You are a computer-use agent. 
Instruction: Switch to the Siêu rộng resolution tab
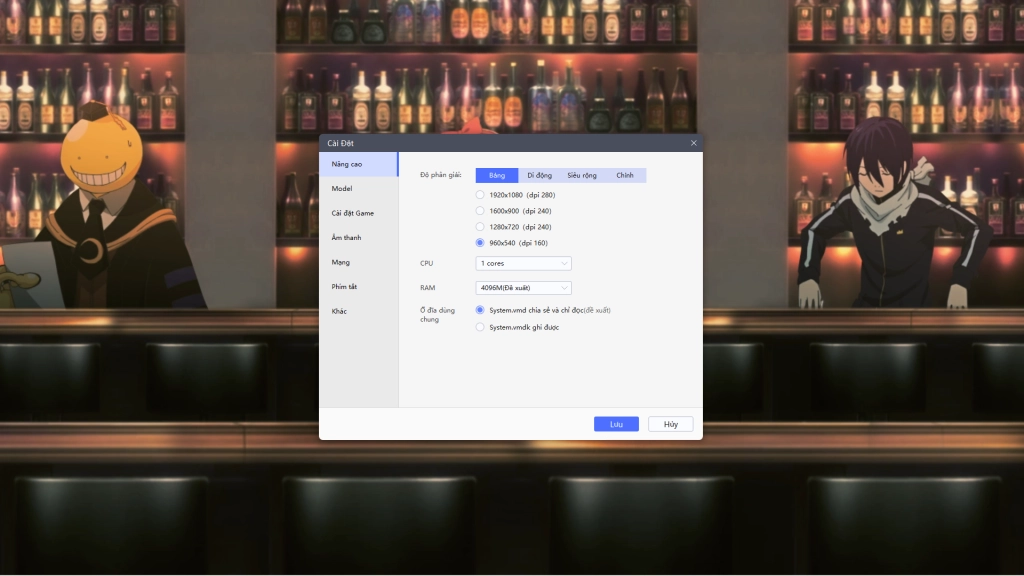click(x=582, y=175)
